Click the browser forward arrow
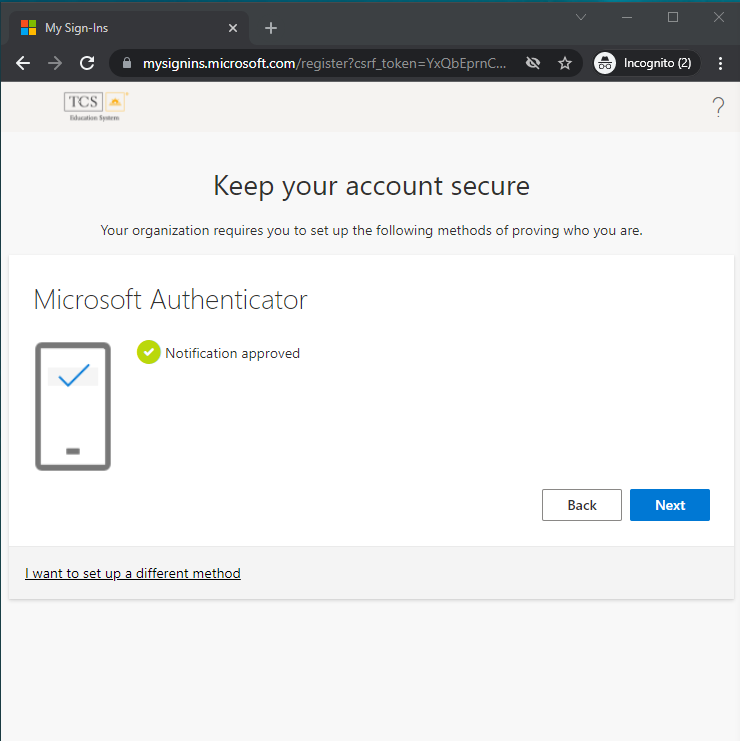This screenshot has height=741, width=740. (x=55, y=63)
